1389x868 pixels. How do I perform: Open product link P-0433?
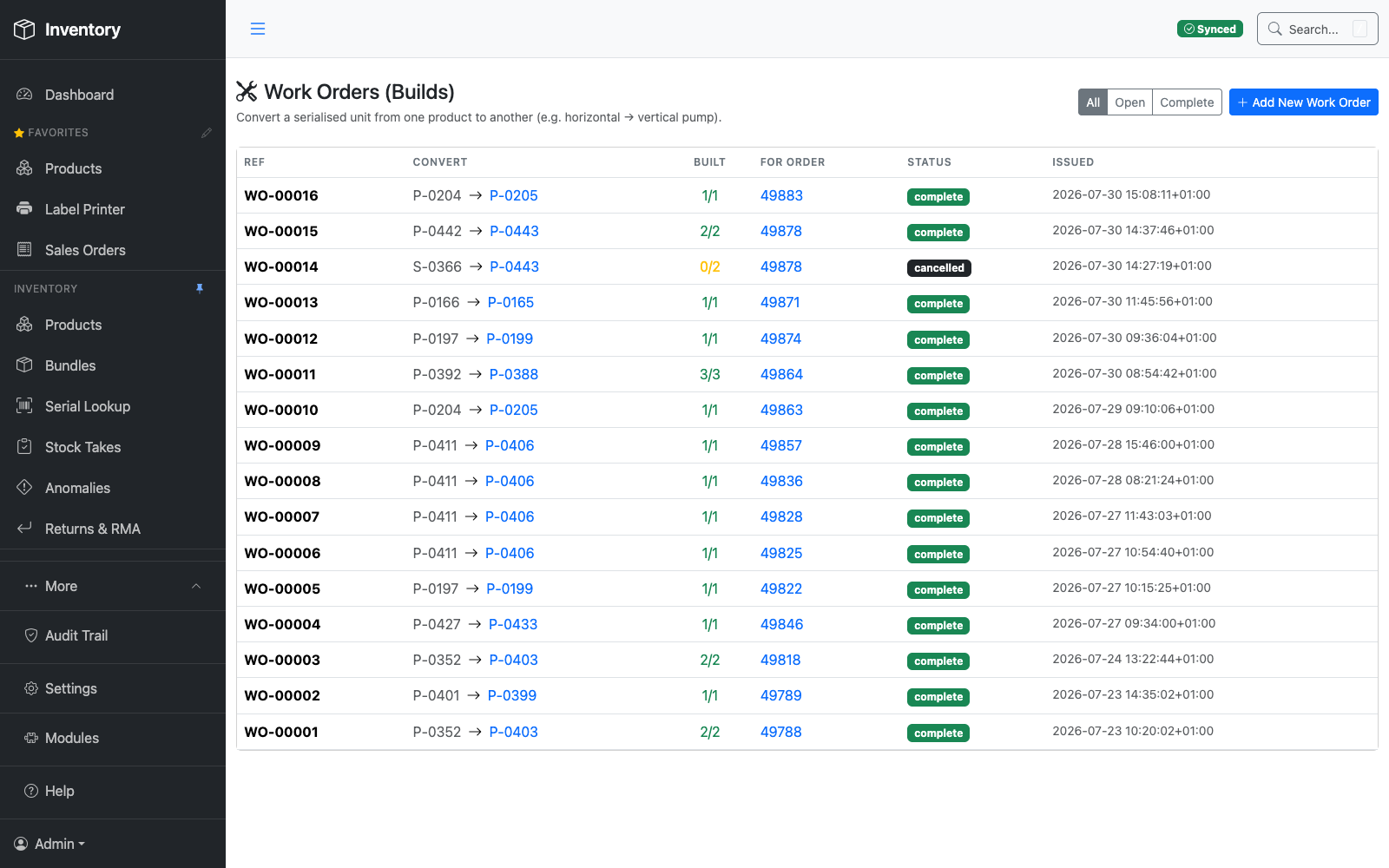click(x=513, y=624)
